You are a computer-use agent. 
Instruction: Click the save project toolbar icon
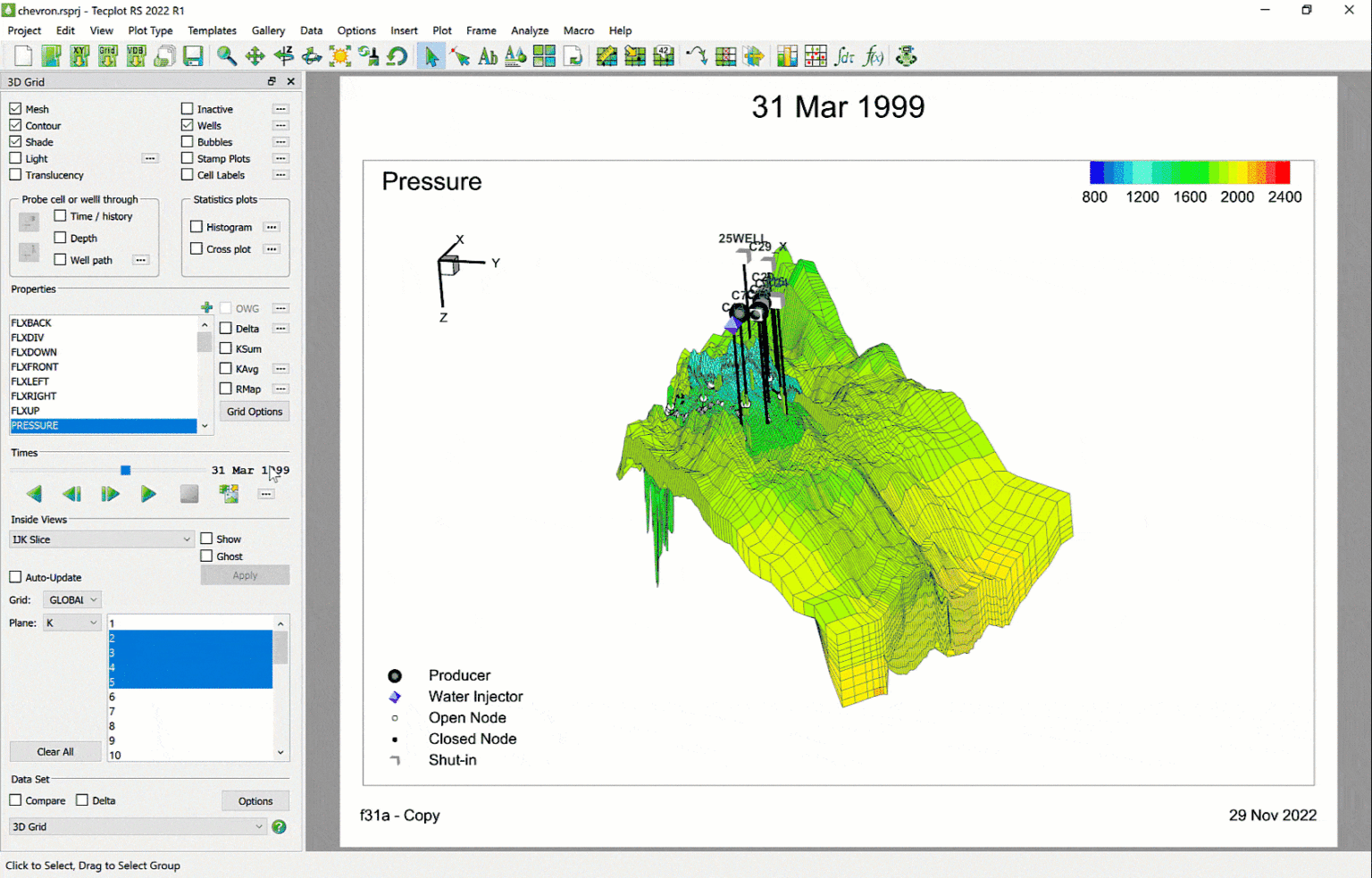pos(192,55)
